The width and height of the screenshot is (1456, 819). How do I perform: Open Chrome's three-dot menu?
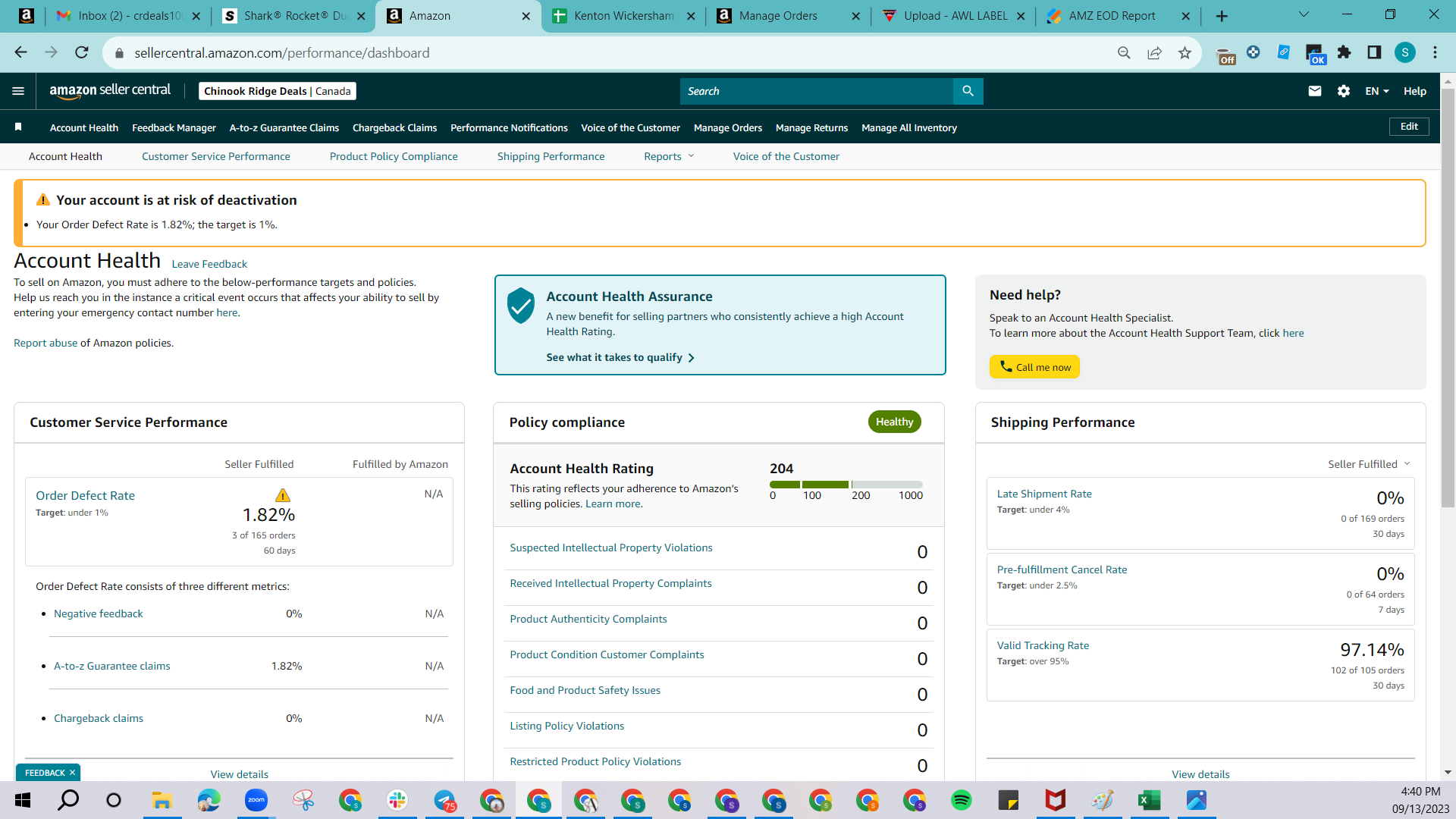1435,52
